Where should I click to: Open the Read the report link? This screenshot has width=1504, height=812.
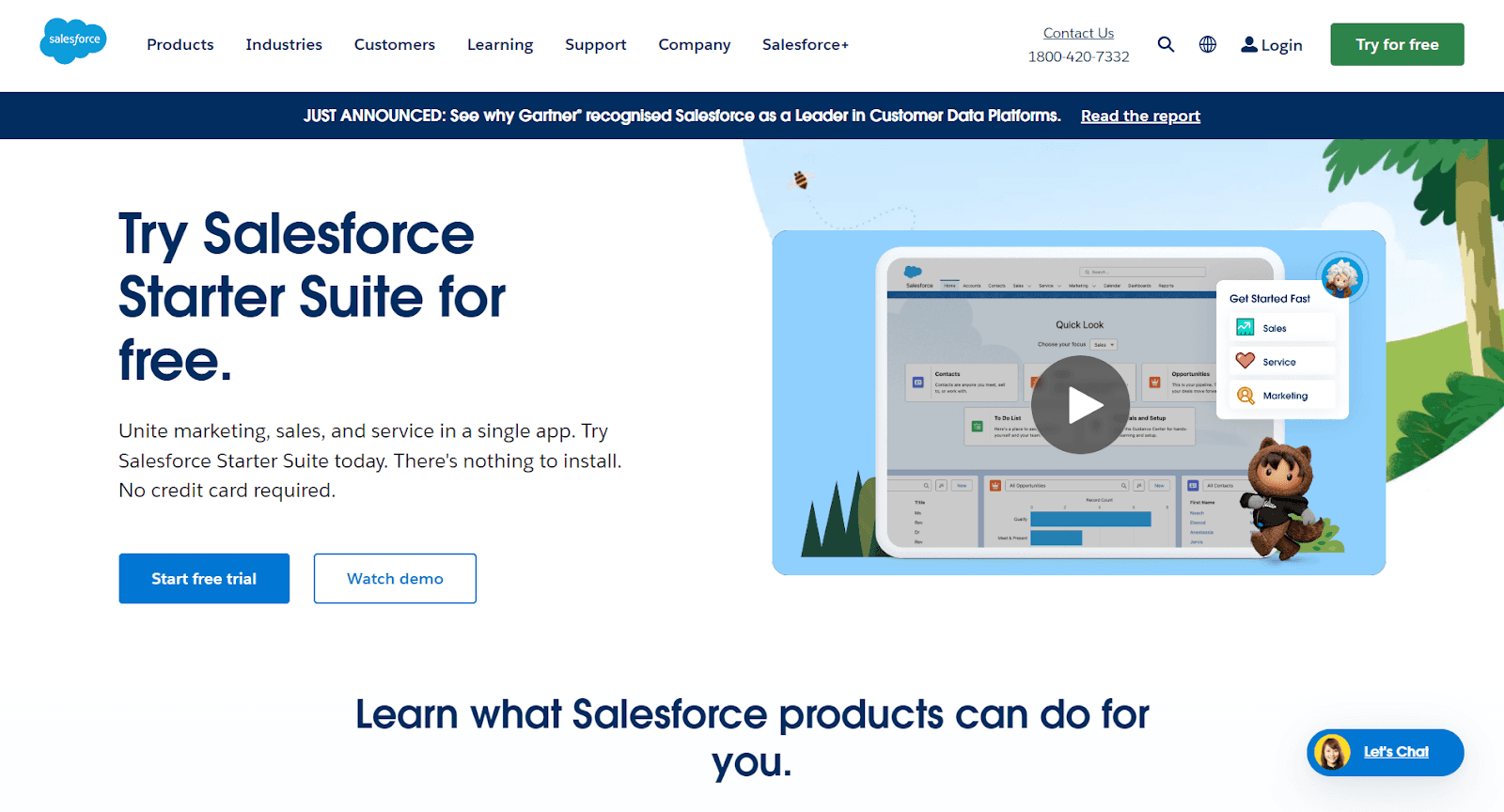[x=1140, y=116]
